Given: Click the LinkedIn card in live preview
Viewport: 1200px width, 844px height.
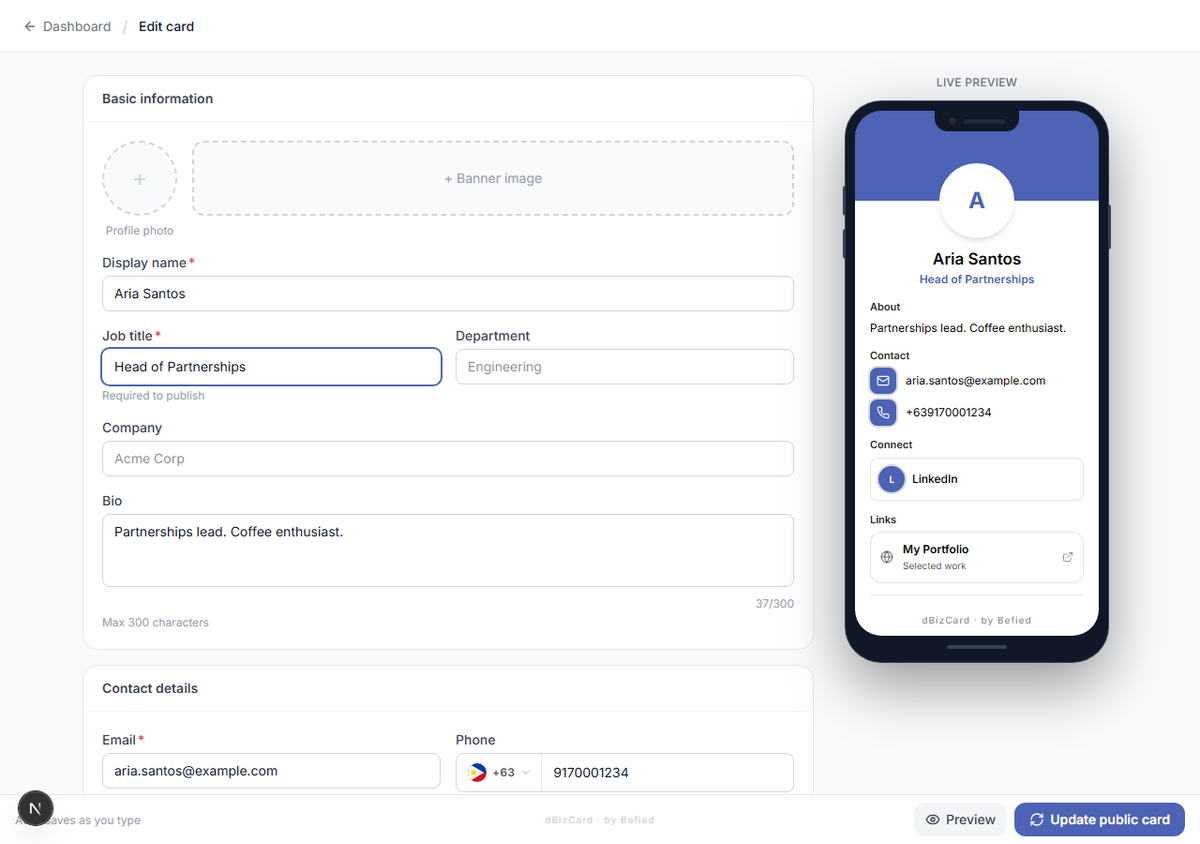Looking at the screenshot, I should tap(977, 479).
